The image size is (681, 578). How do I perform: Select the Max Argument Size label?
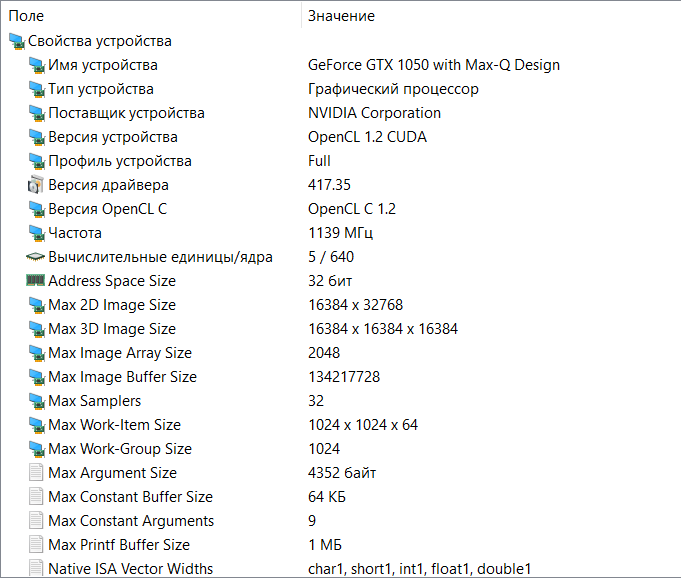tap(112, 473)
